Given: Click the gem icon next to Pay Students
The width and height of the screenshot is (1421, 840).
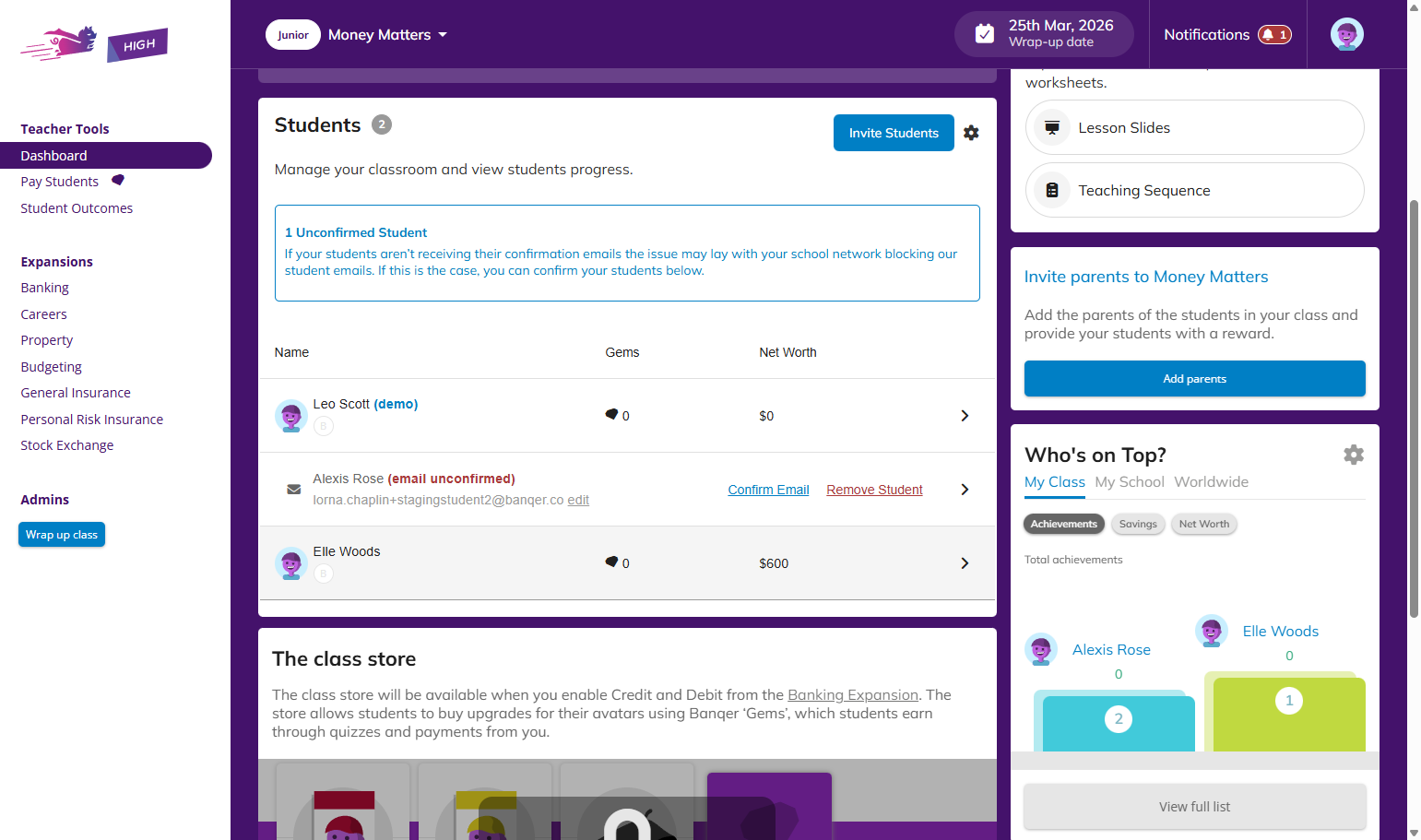Looking at the screenshot, I should (118, 180).
